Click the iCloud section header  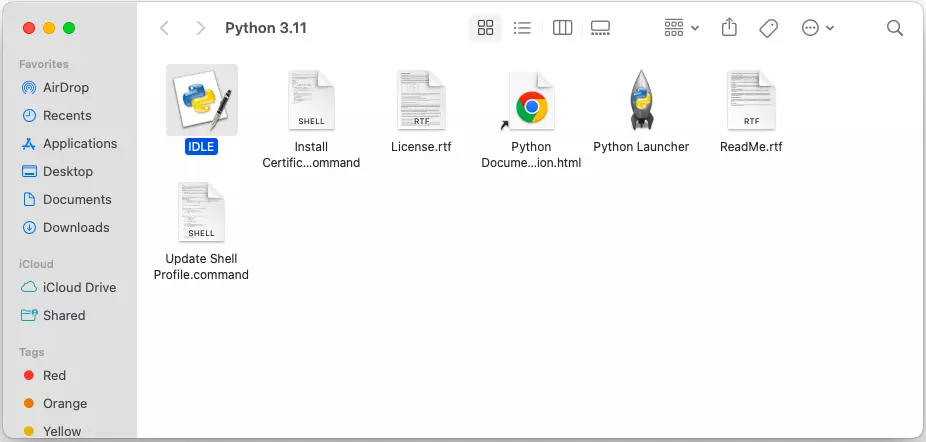point(36,264)
